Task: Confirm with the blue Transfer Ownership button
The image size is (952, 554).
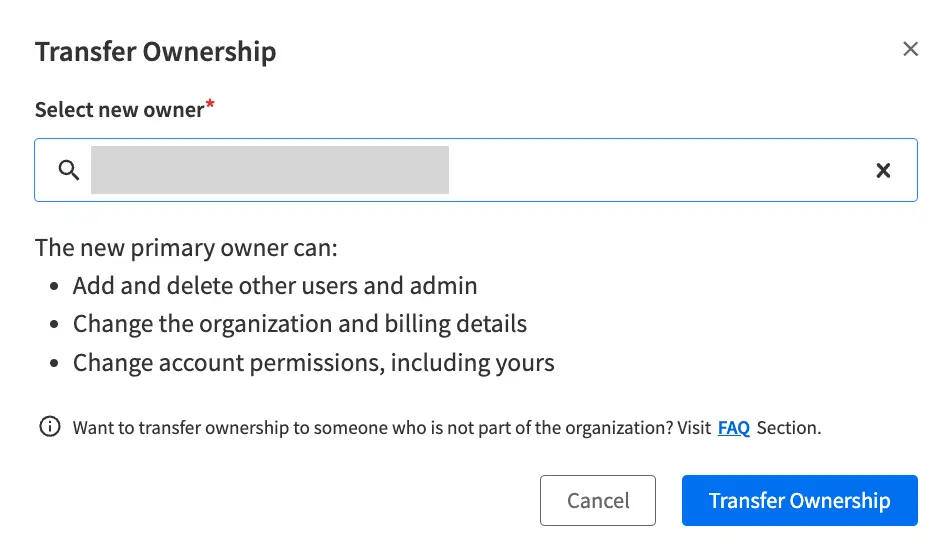Action: 799,501
